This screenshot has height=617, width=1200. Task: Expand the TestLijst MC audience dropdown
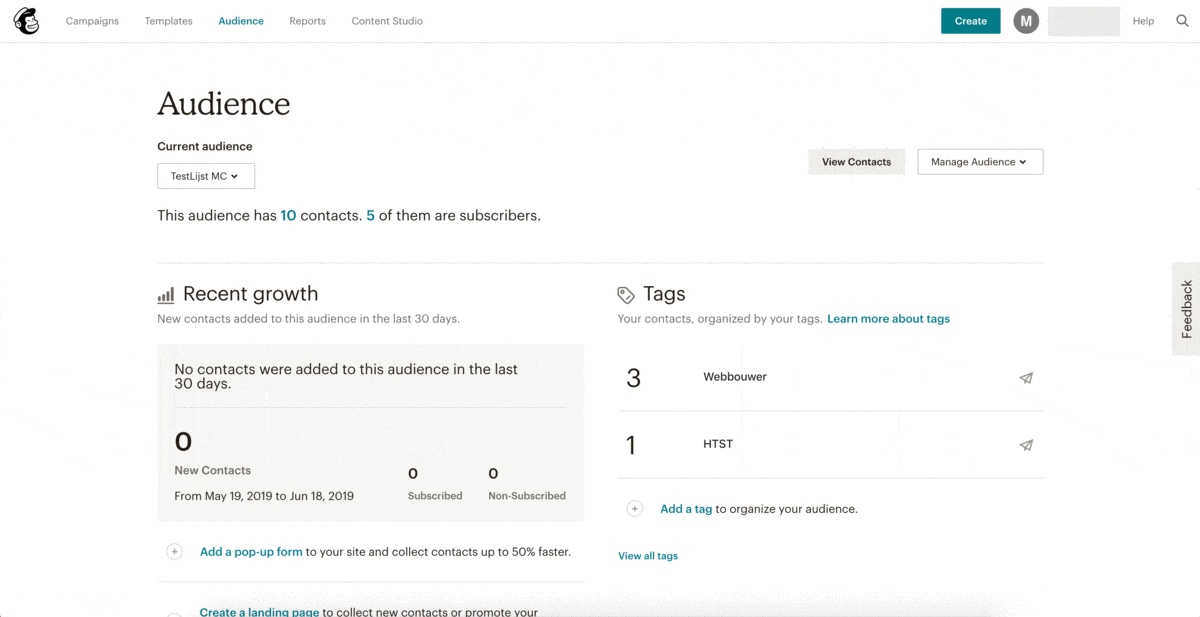pyautogui.click(x=206, y=176)
